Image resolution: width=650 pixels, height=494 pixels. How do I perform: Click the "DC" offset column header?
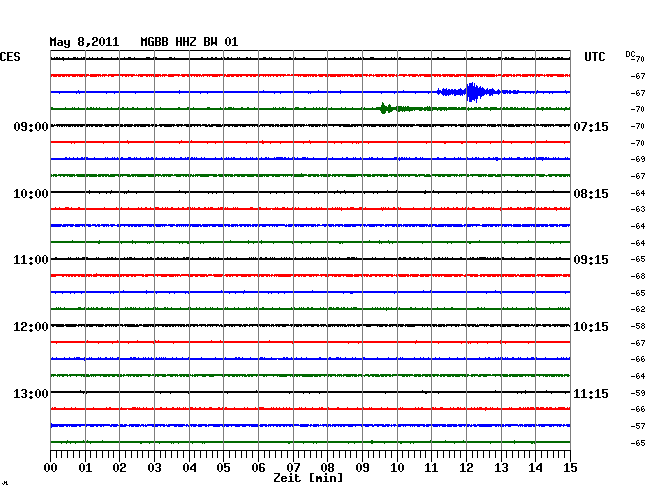pyautogui.click(x=630, y=54)
